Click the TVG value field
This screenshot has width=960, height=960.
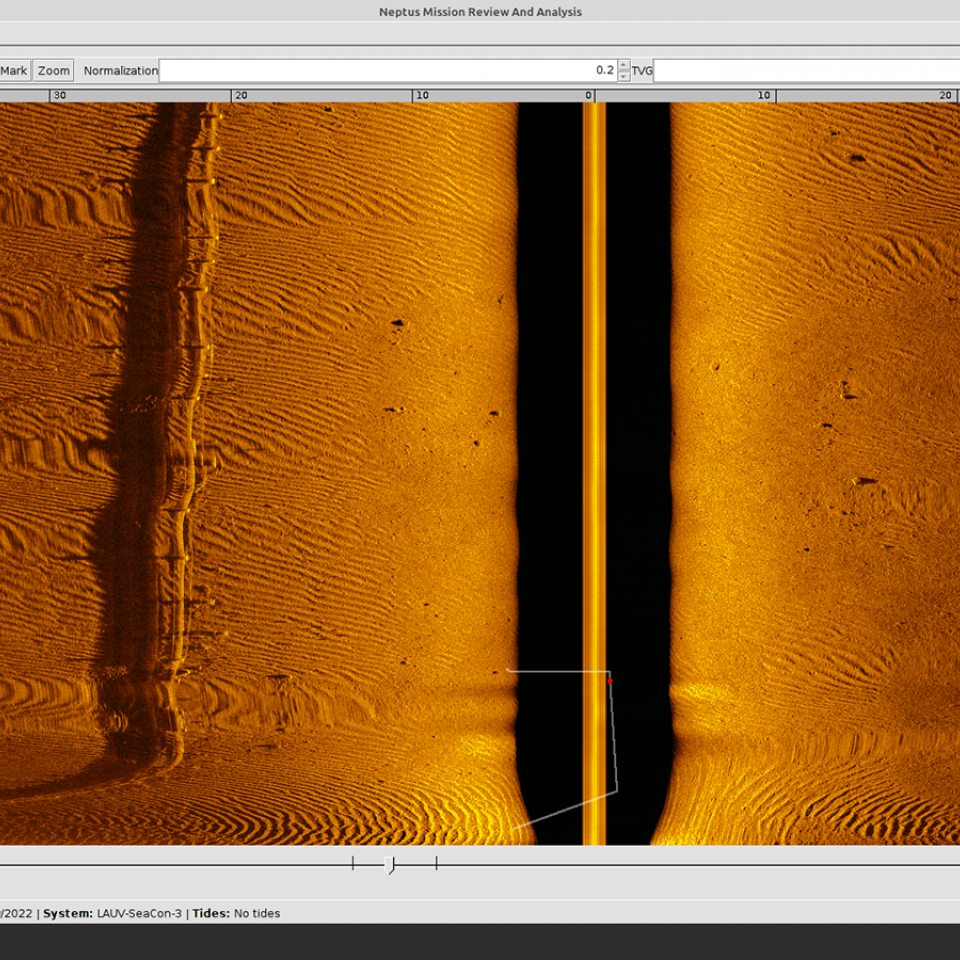805,71
